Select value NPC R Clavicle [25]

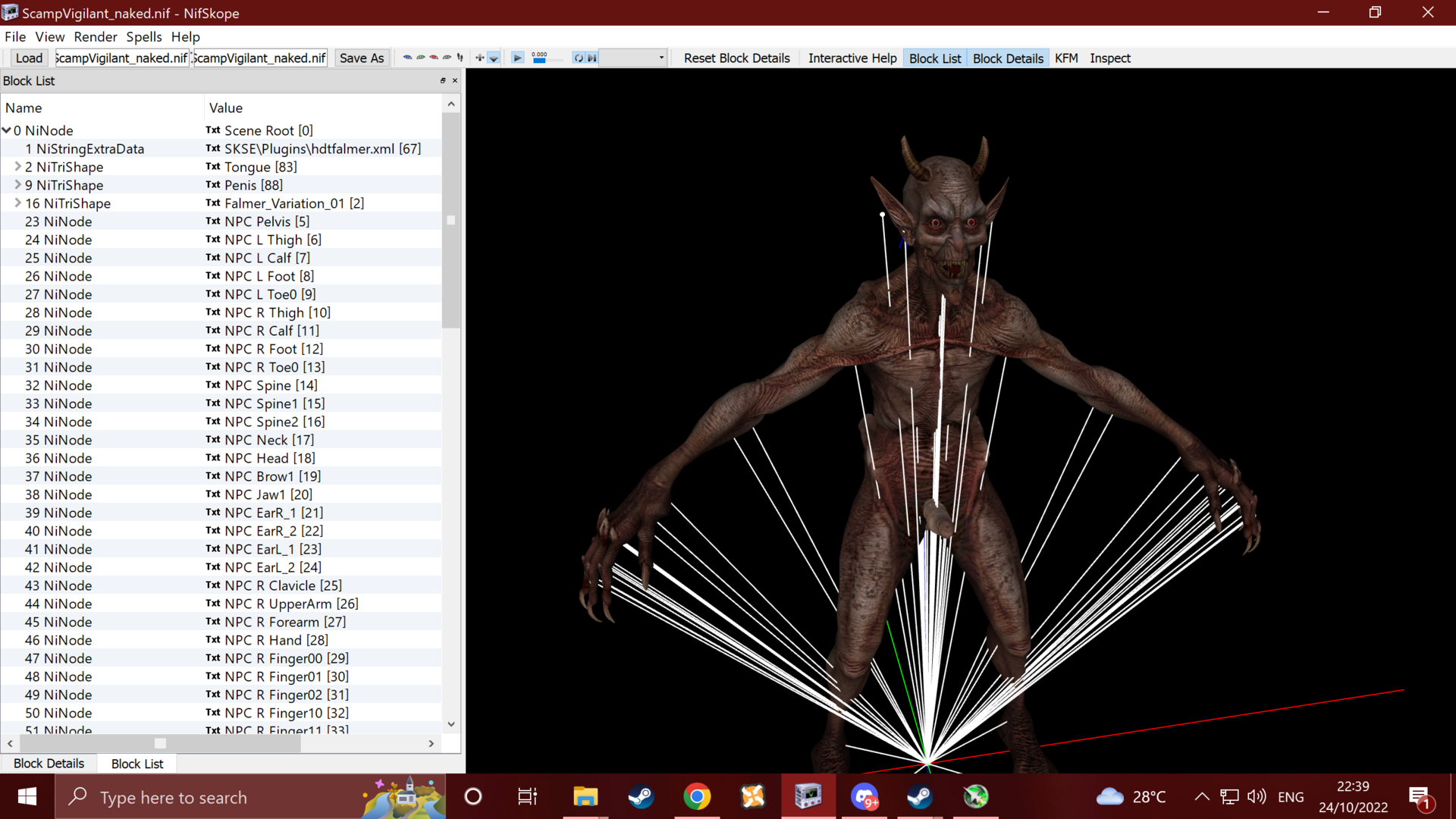click(283, 585)
